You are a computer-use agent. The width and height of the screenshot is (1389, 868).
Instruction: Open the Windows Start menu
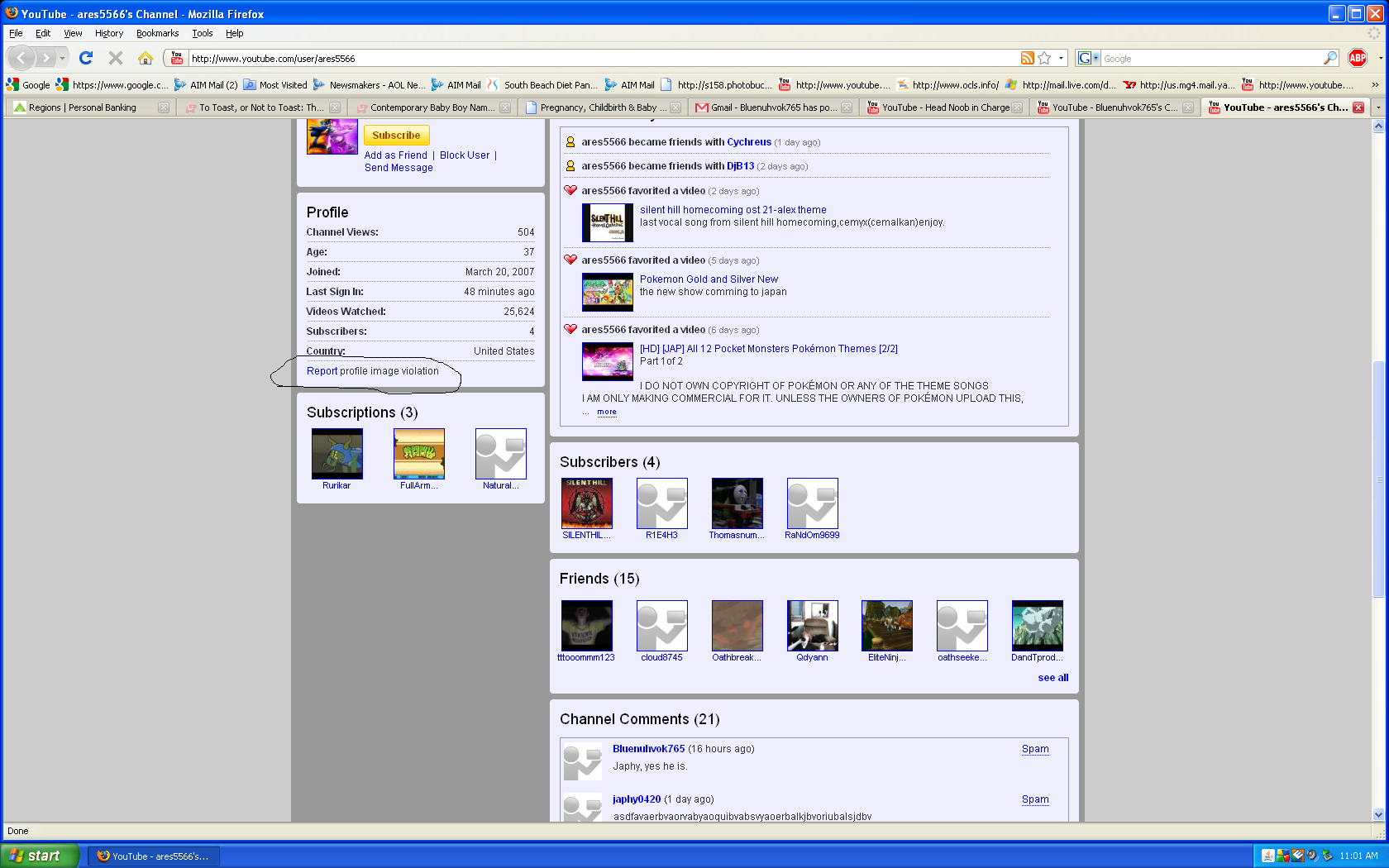click(x=40, y=856)
